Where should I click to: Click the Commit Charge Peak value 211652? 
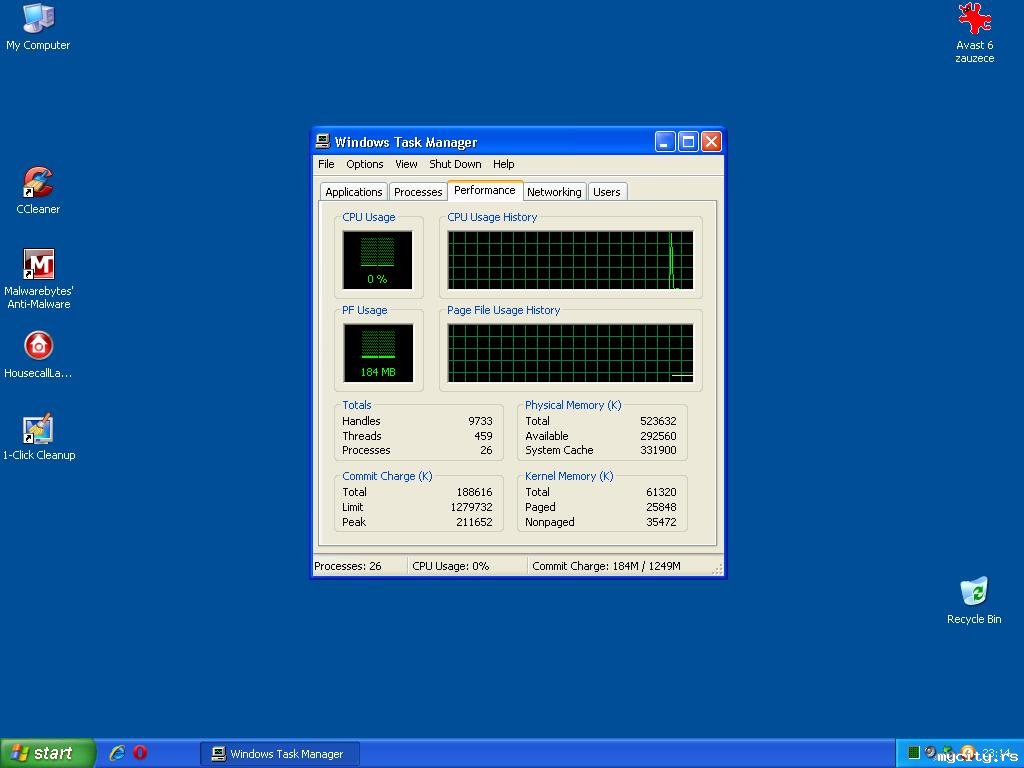(474, 522)
